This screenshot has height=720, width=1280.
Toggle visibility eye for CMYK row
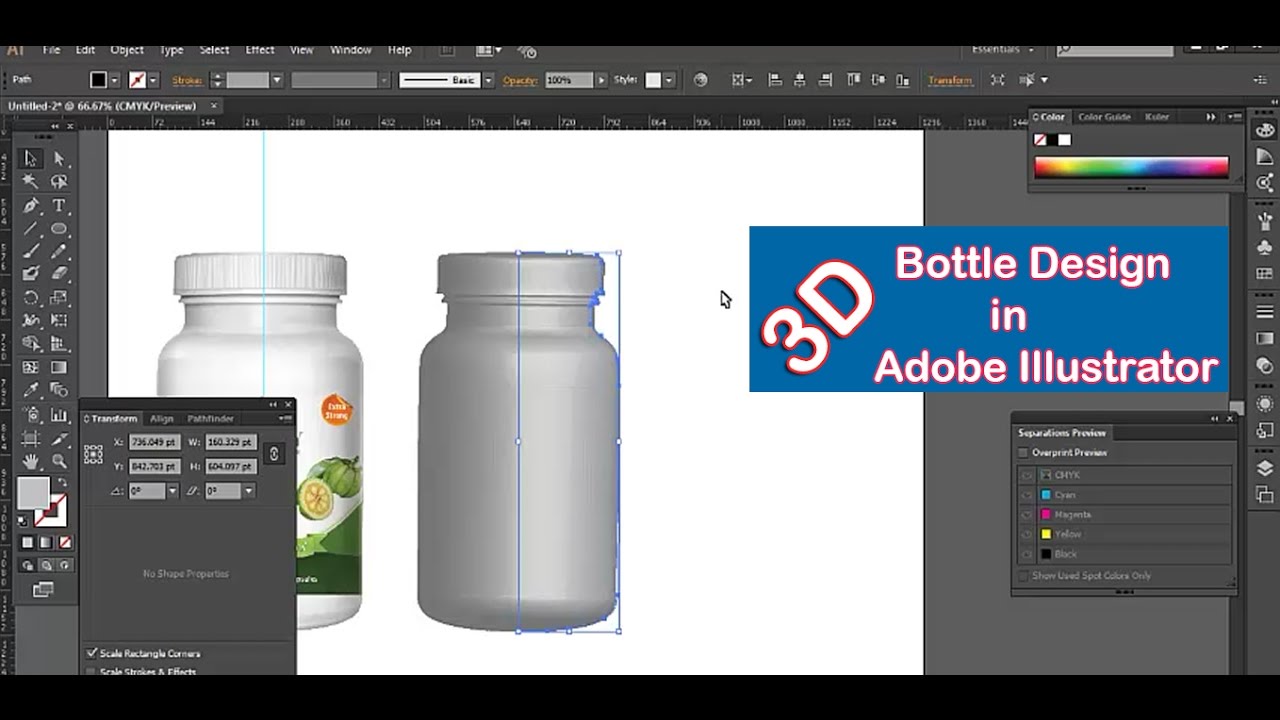[1027, 475]
